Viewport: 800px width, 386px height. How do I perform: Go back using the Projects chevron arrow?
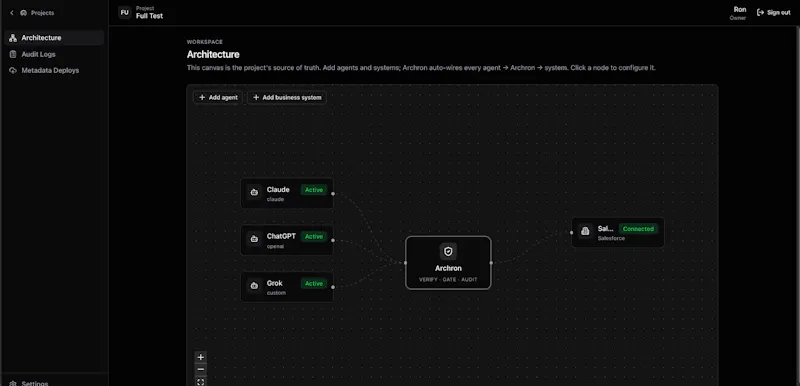click(12, 13)
